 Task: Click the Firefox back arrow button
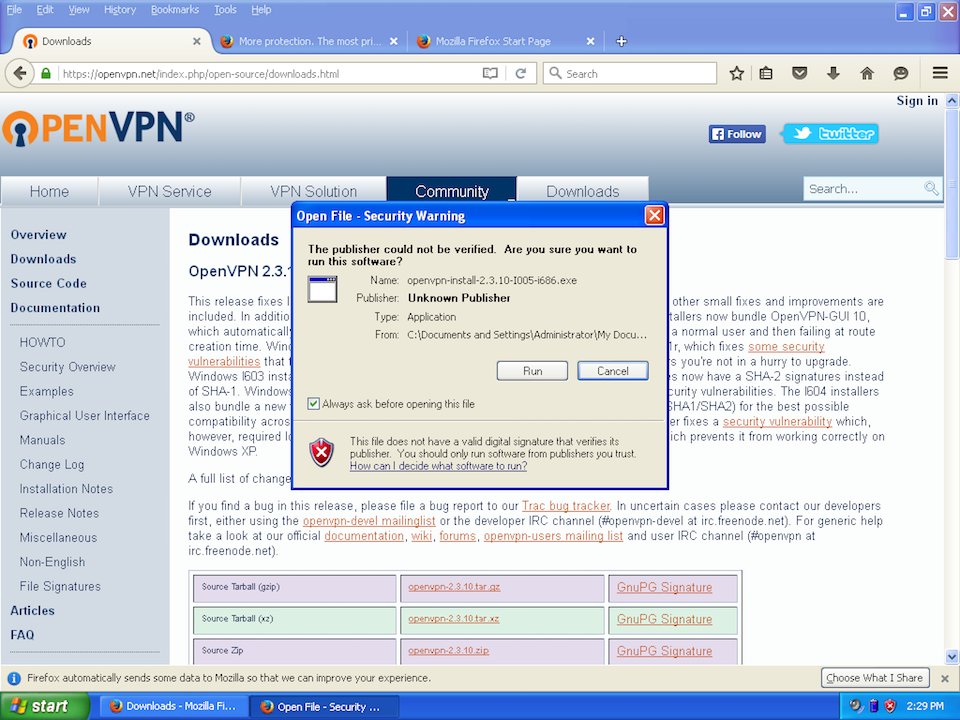[20, 73]
